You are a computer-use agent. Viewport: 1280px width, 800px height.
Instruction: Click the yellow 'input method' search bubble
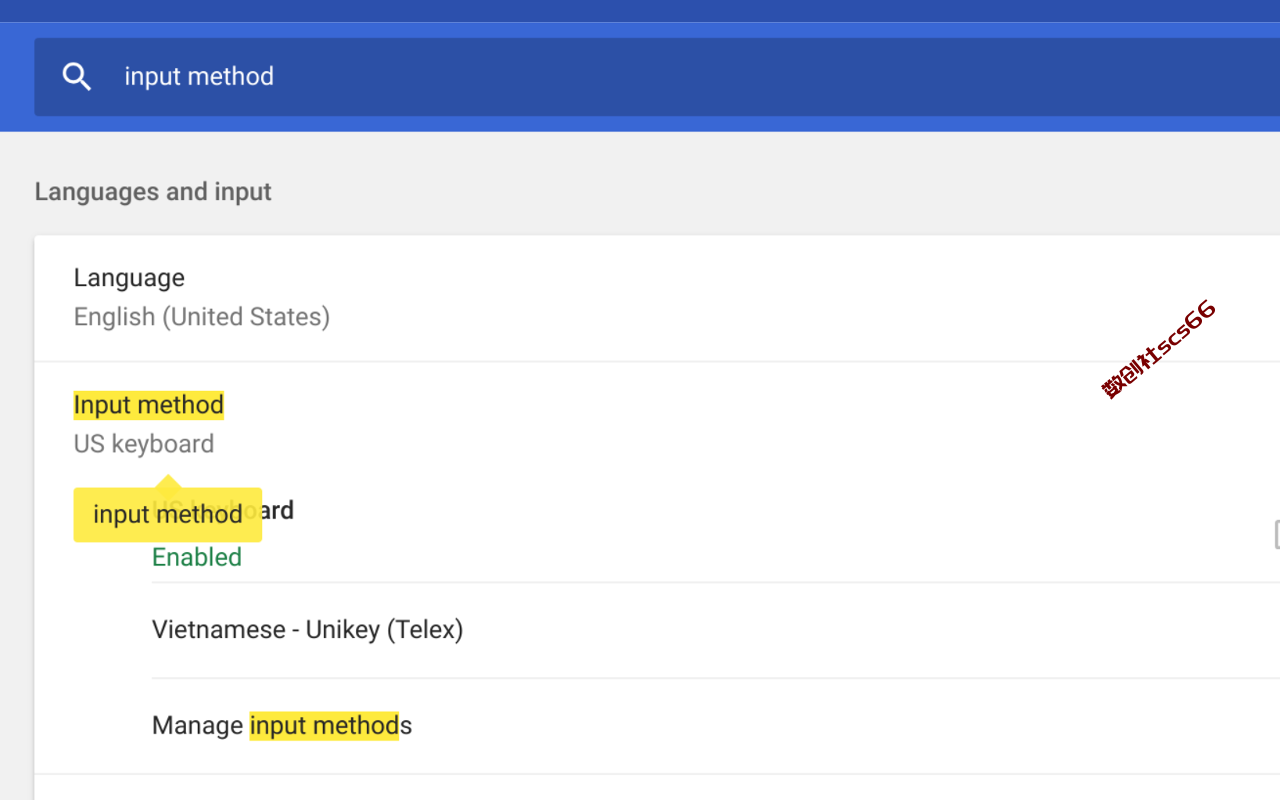click(167, 515)
